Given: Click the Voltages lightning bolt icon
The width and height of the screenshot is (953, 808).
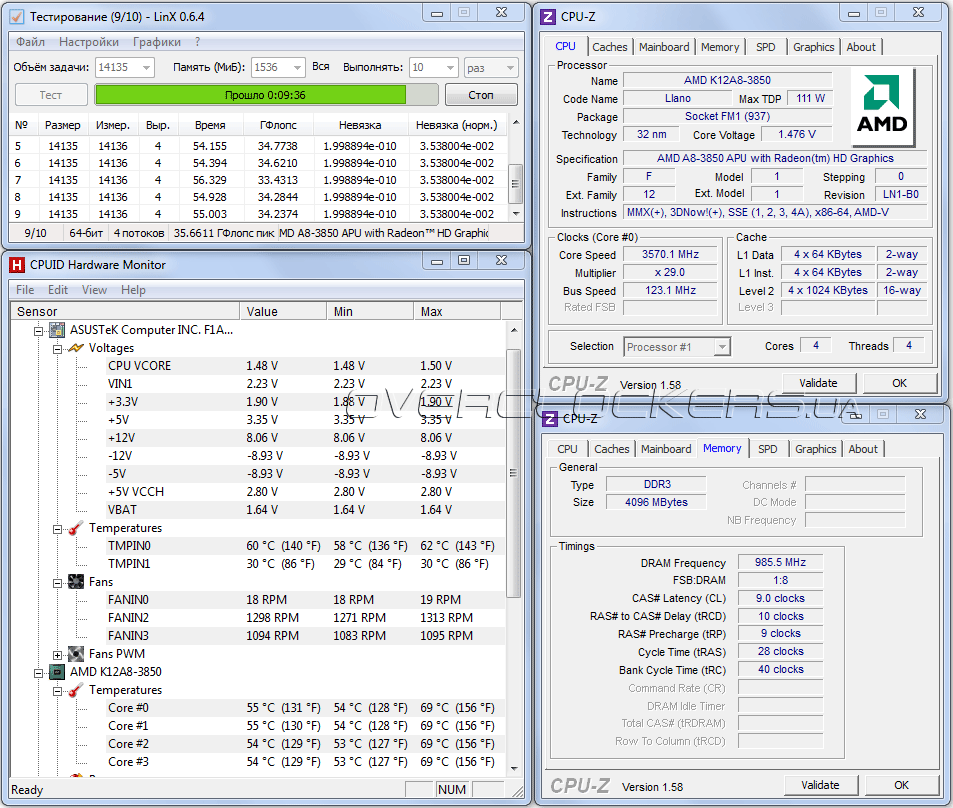Looking at the screenshot, I should (75, 348).
